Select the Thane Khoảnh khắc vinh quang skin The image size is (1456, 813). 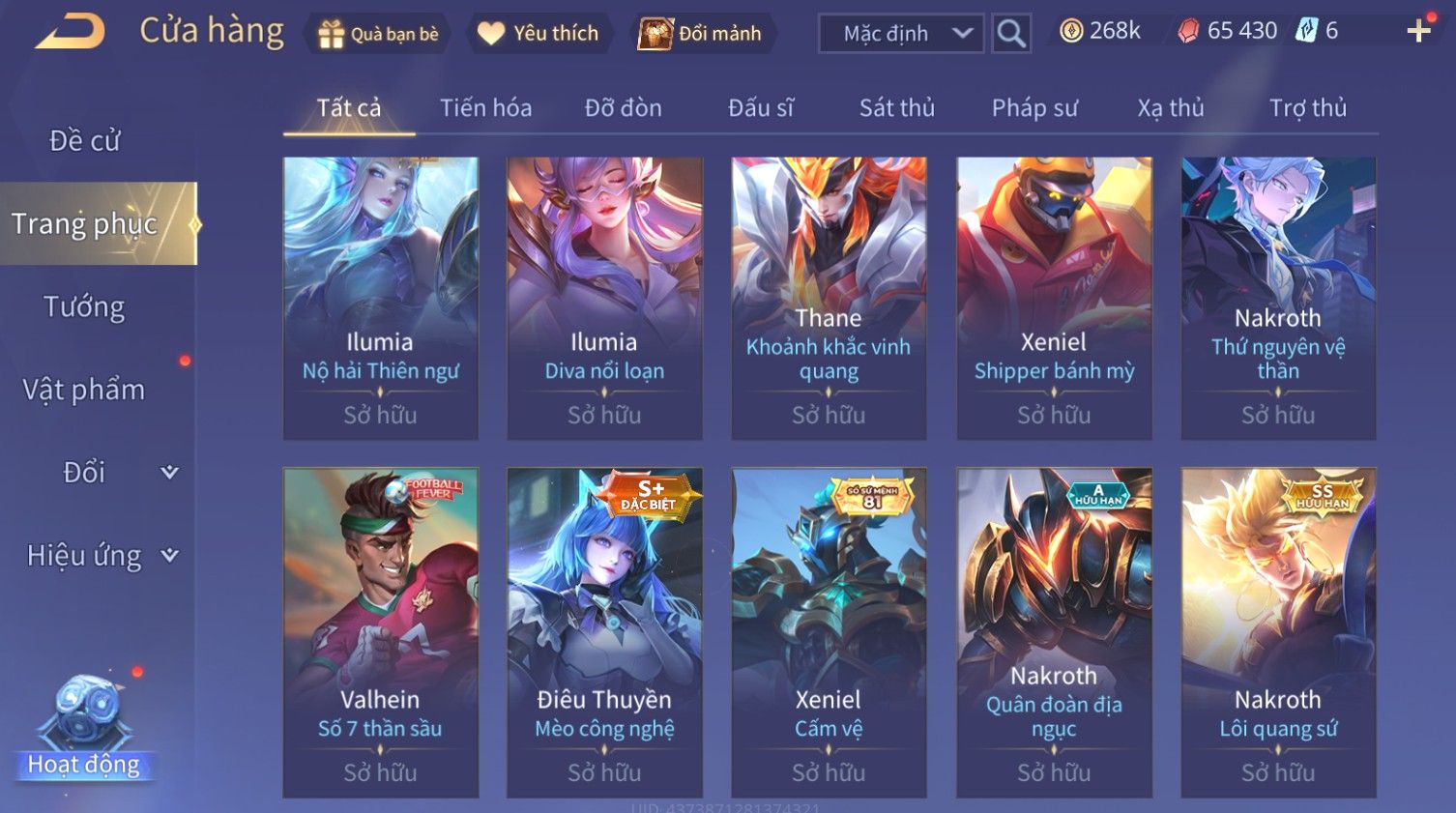coord(829,299)
